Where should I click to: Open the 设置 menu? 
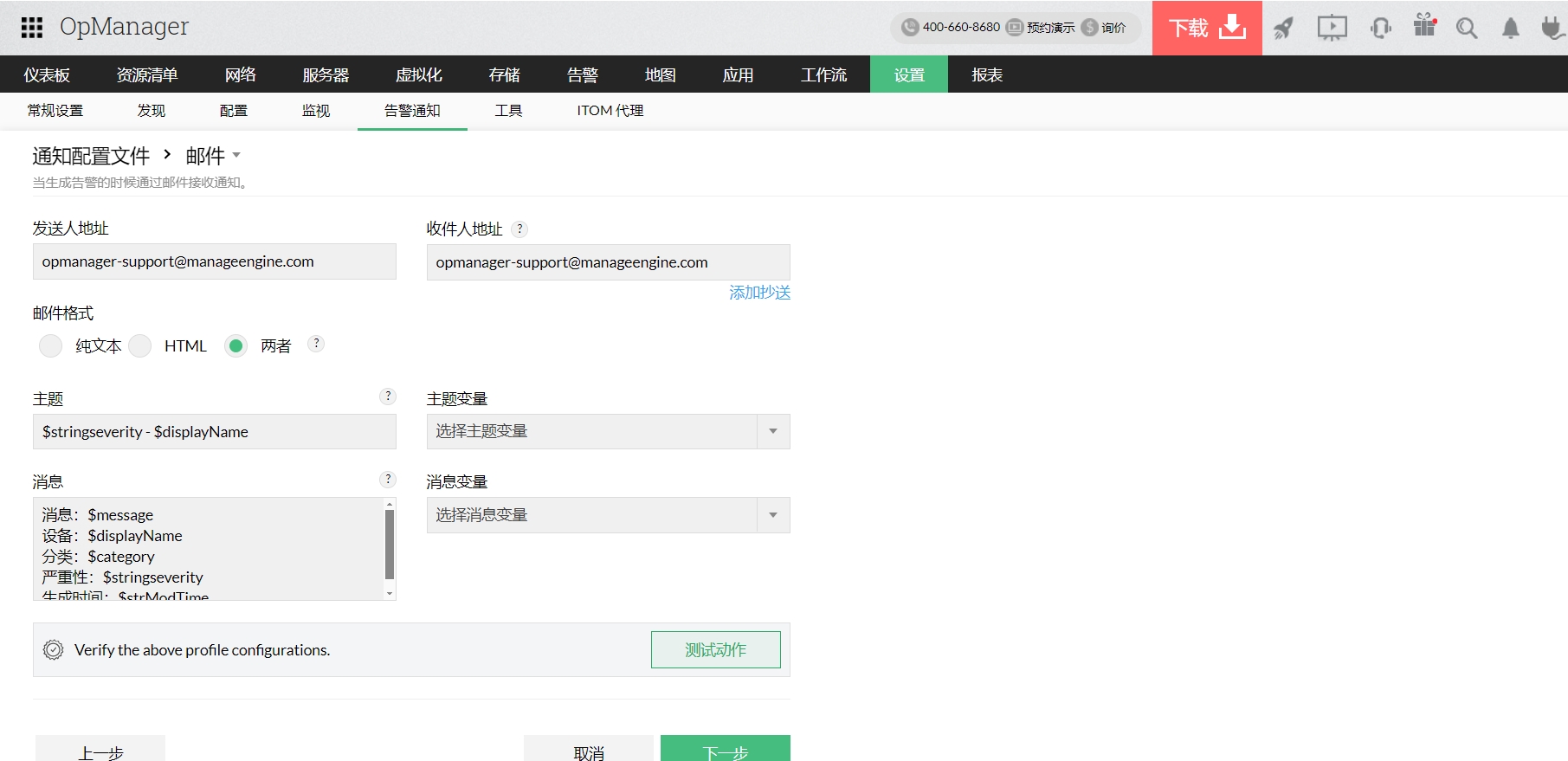coord(909,74)
